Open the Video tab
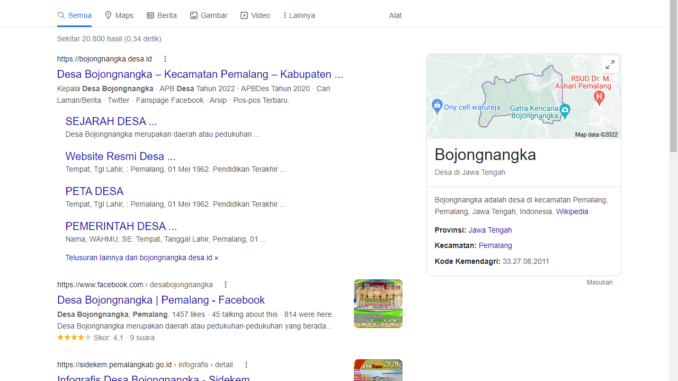Image resolution: width=678 pixels, height=381 pixels. [255, 16]
